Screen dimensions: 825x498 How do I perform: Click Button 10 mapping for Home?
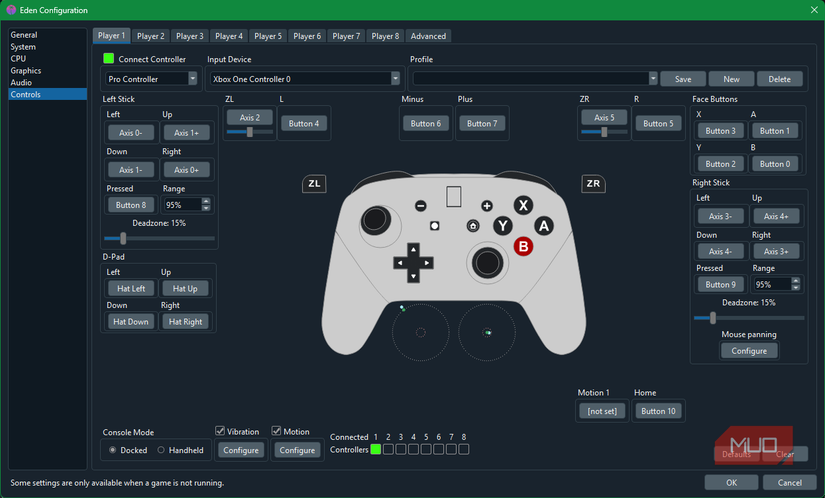(x=658, y=411)
